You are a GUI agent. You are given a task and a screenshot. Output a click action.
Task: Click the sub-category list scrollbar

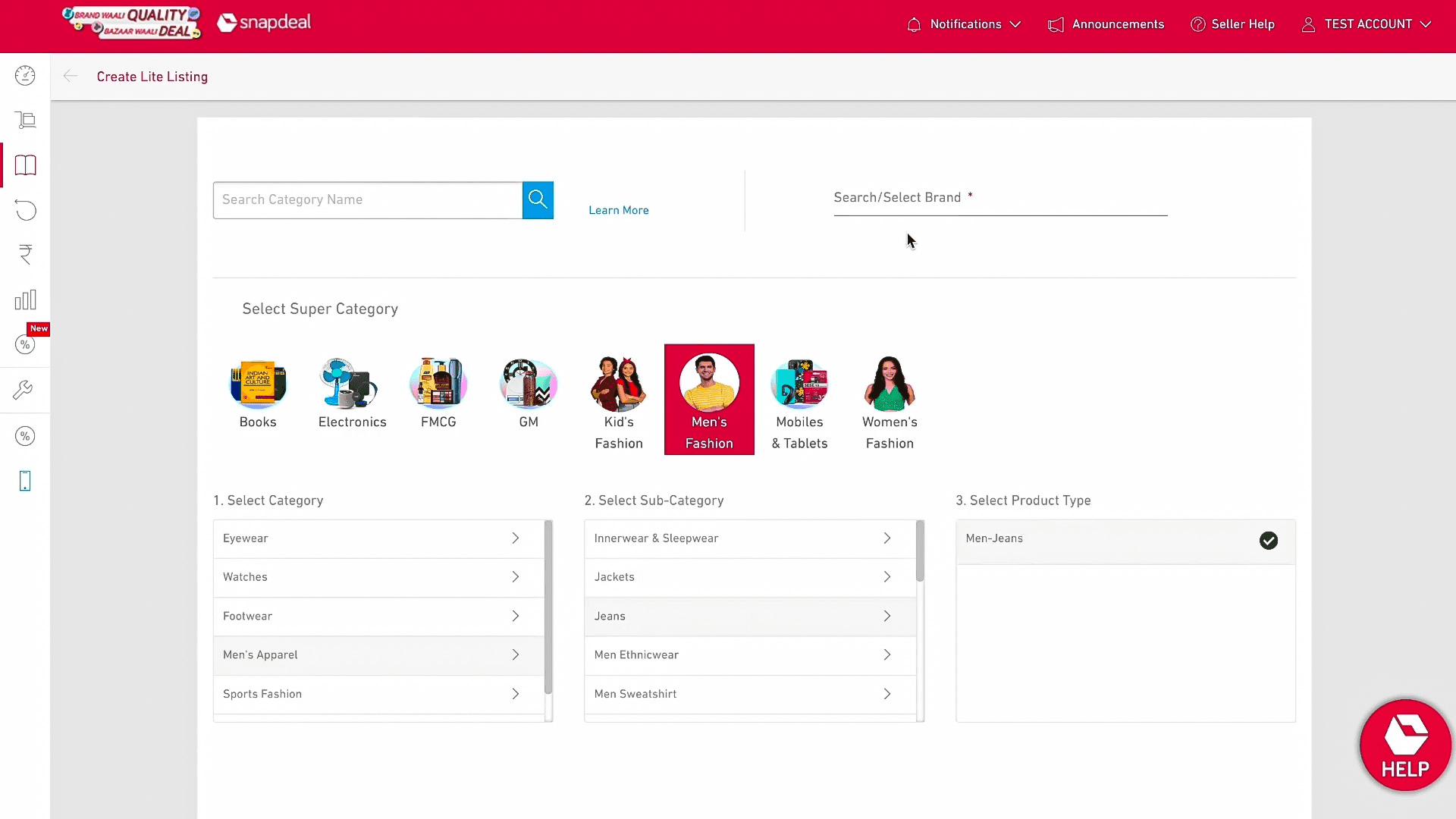pos(920,551)
